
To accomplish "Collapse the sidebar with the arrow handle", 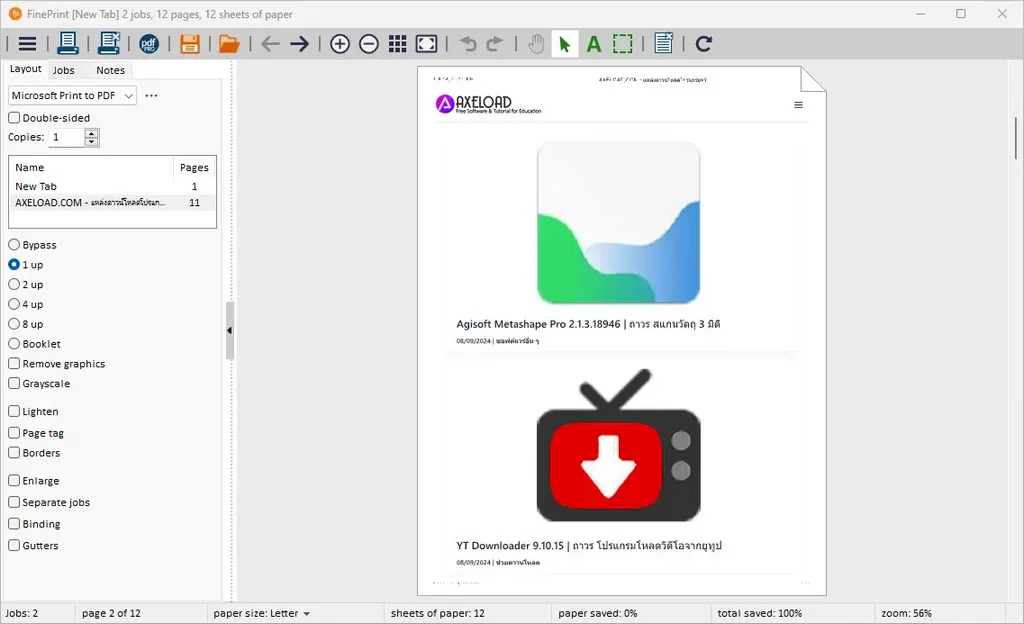I will click(x=229, y=330).
